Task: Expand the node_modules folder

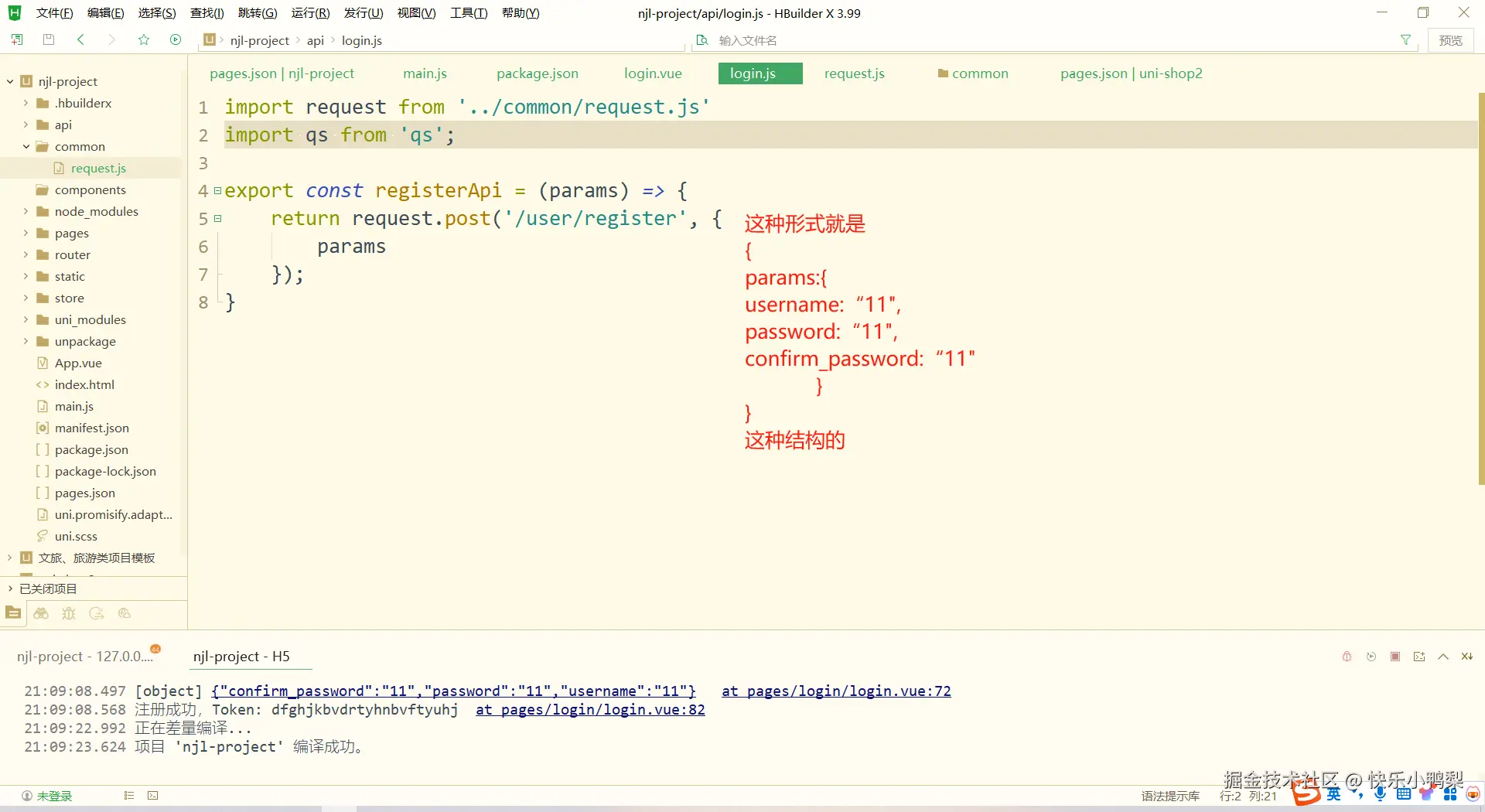Action: pyautogui.click(x=26, y=211)
